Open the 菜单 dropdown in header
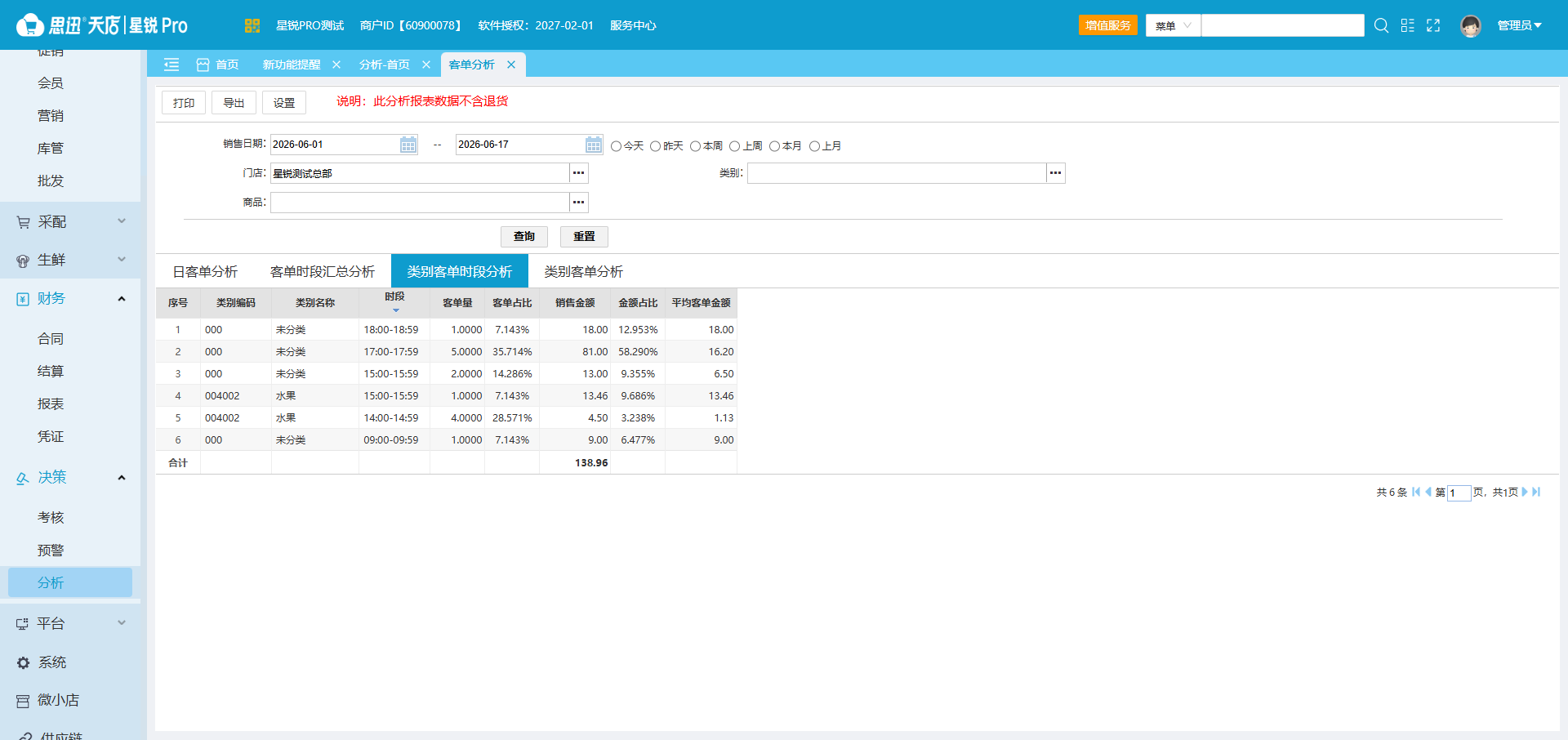The height and width of the screenshot is (740, 1568). point(1173,25)
